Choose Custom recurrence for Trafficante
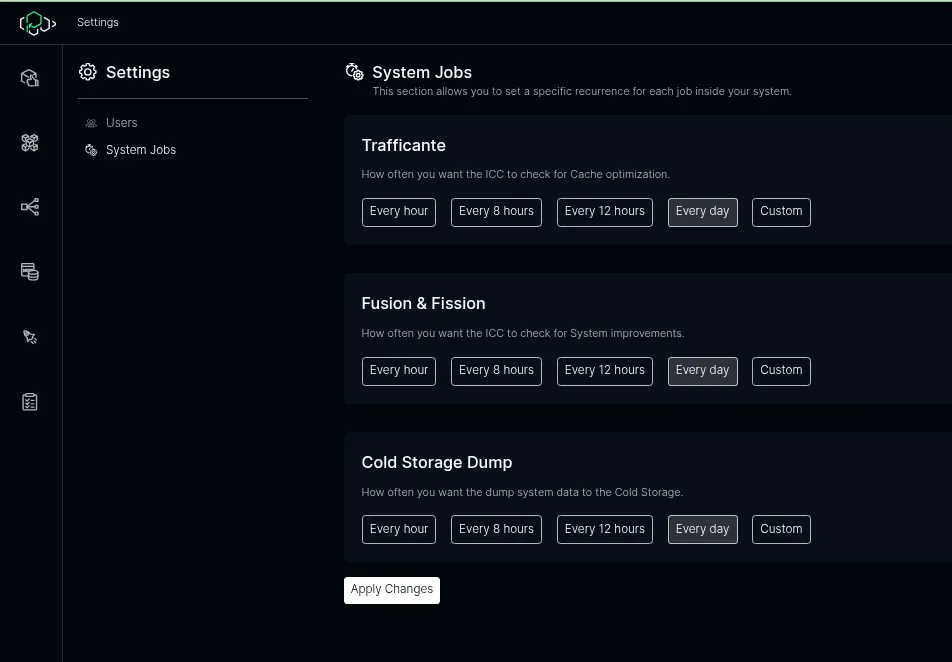952x662 pixels. tap(780, 212)
